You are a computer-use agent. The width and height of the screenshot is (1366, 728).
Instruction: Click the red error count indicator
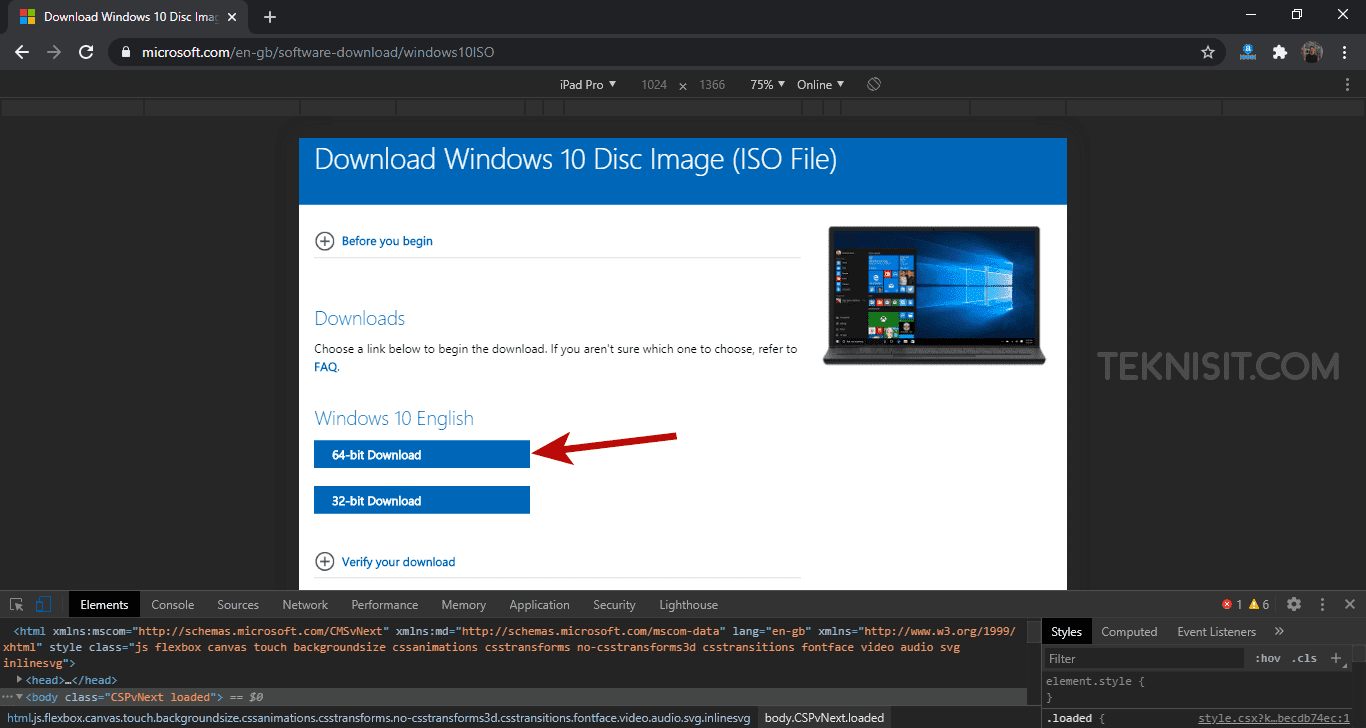(x=1231, y=604)
